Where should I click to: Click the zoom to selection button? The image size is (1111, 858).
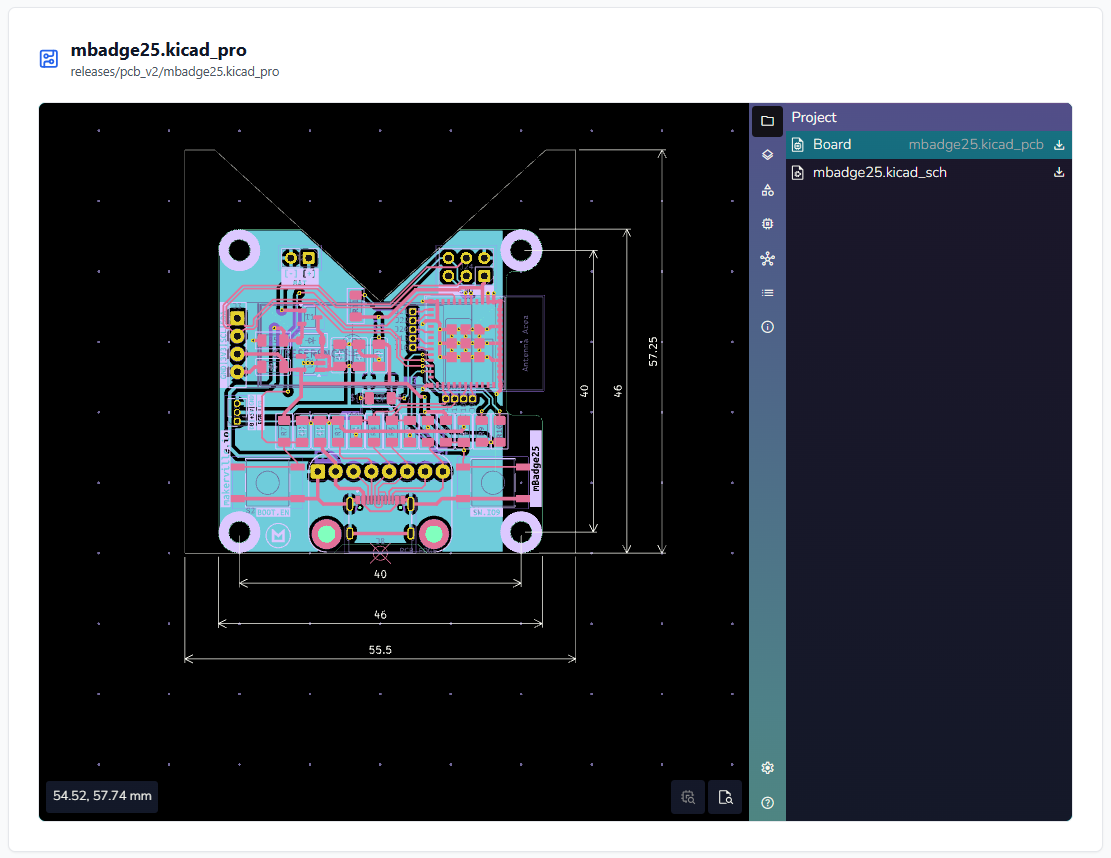tap(688, 797)
